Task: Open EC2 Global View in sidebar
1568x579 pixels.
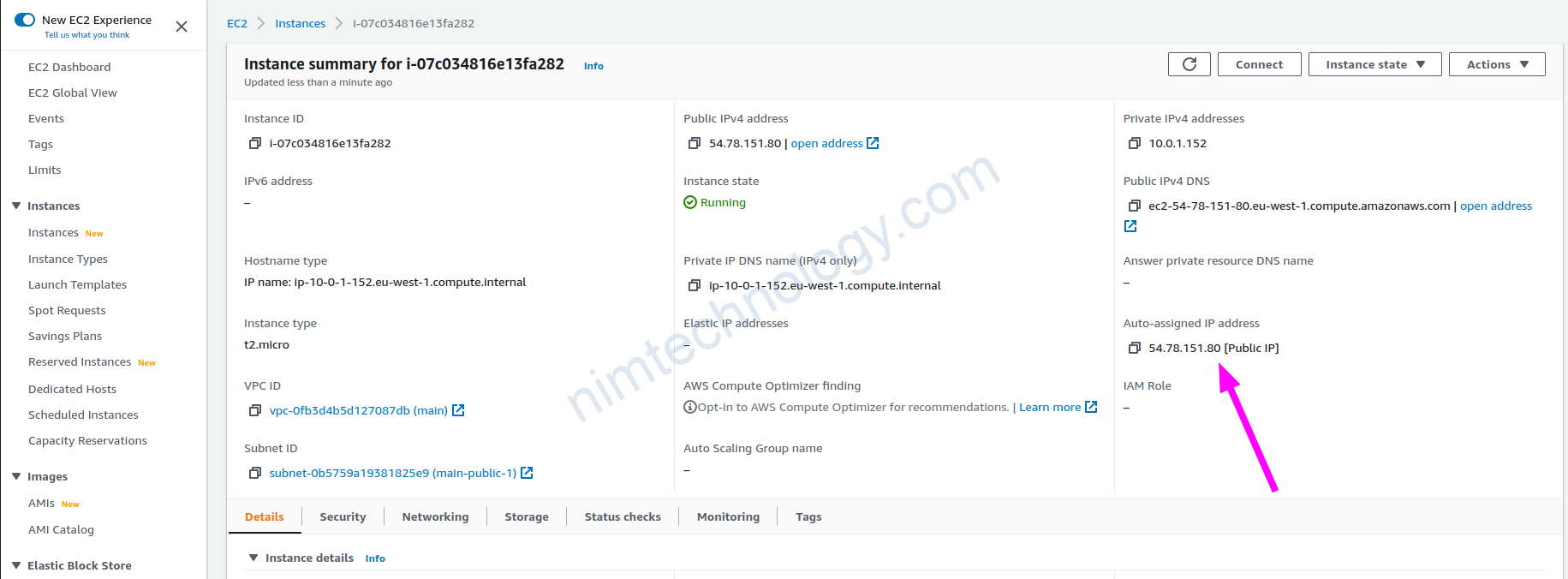Action: (x=73, y=93)
